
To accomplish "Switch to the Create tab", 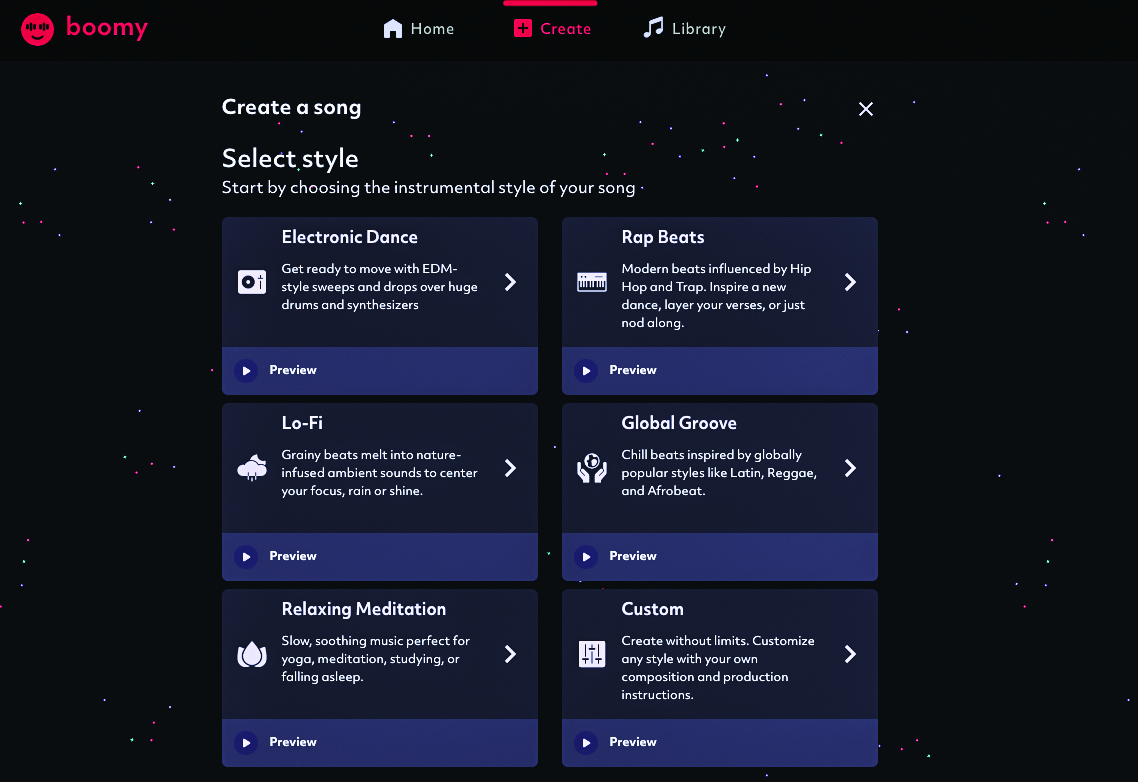I will point(552,29).
